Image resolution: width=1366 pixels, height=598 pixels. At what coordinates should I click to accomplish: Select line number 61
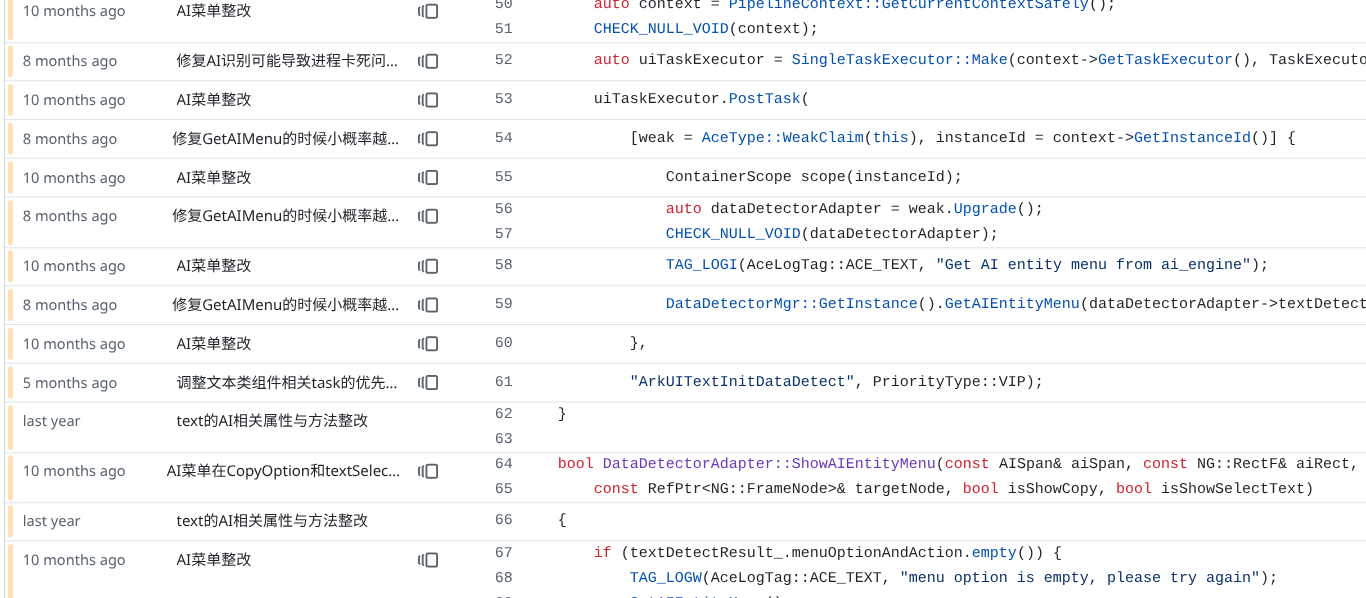click(x=504, y=382)
